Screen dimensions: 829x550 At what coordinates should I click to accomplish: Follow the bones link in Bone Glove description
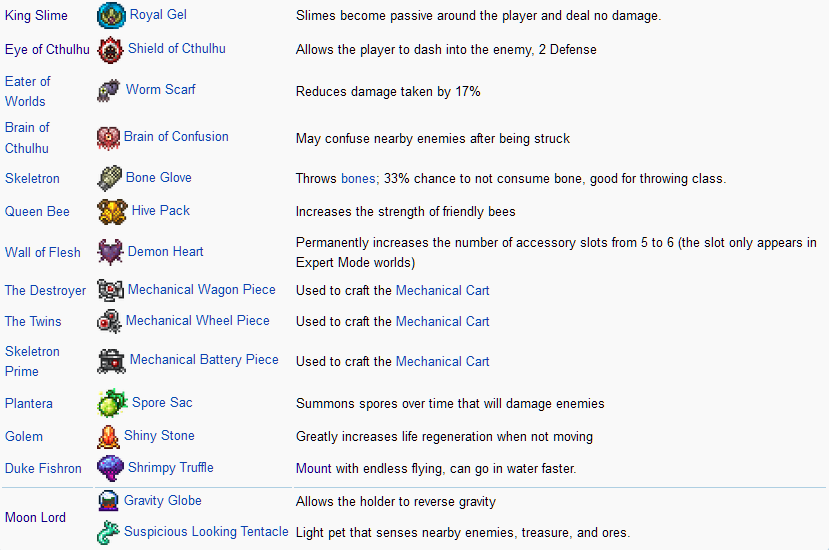(358, 178)
